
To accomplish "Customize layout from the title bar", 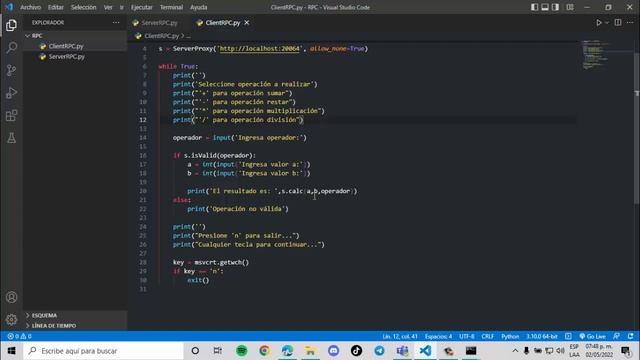I will [x=570, y=7].
